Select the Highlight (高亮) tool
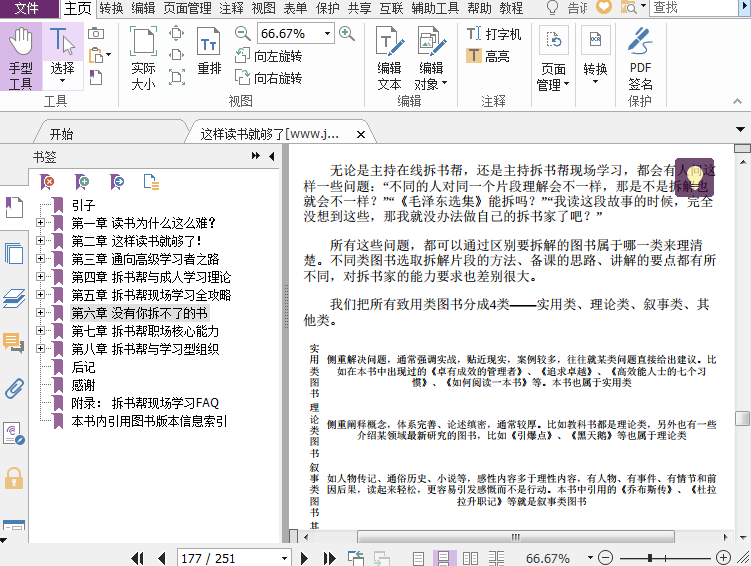The image size is (751, 566). [x=488, y=56]
